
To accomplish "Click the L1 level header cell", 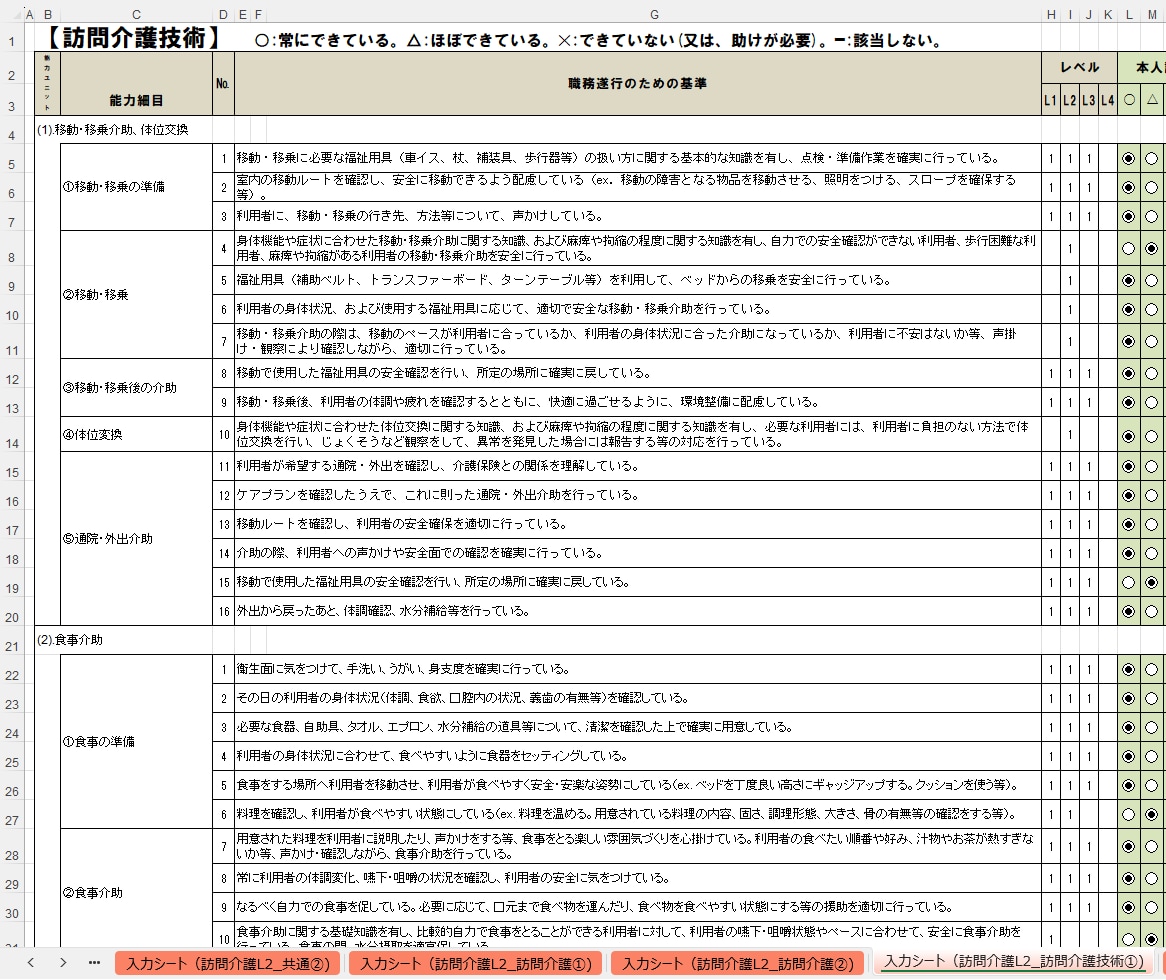I will click(x=1050, y=100).
